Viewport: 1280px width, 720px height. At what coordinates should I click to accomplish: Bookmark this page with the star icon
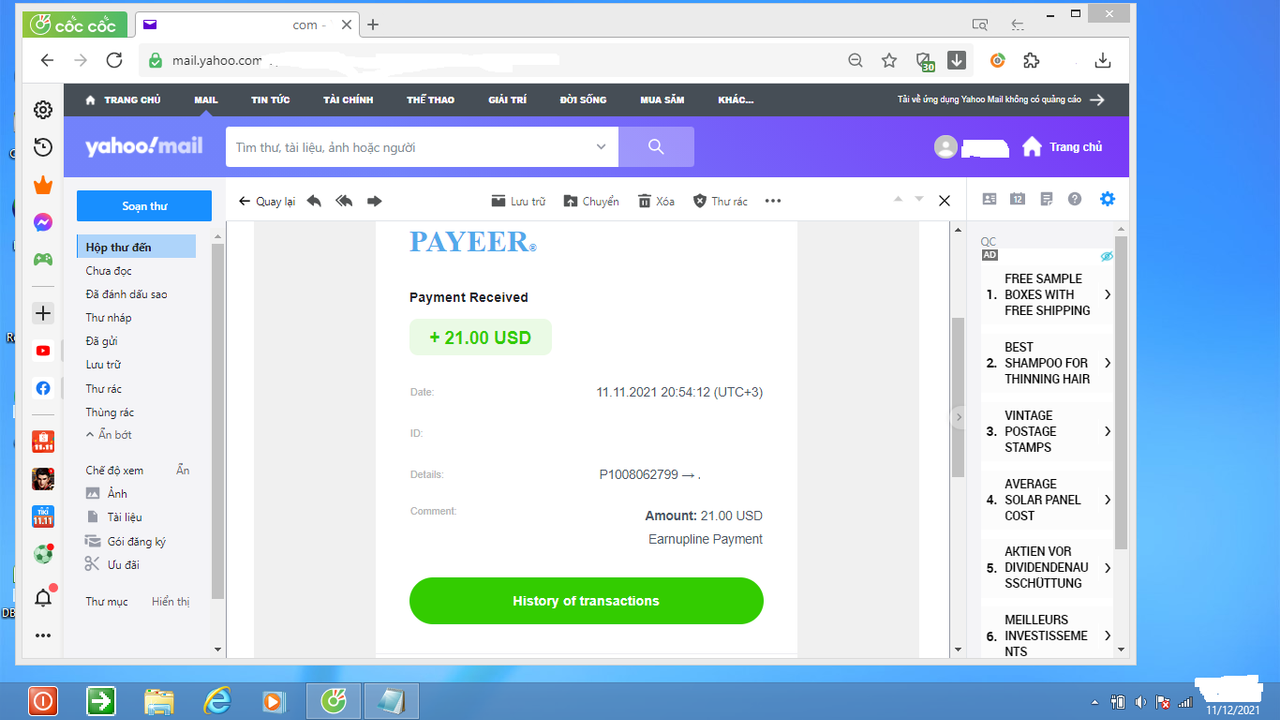click(x=889, y=61)
